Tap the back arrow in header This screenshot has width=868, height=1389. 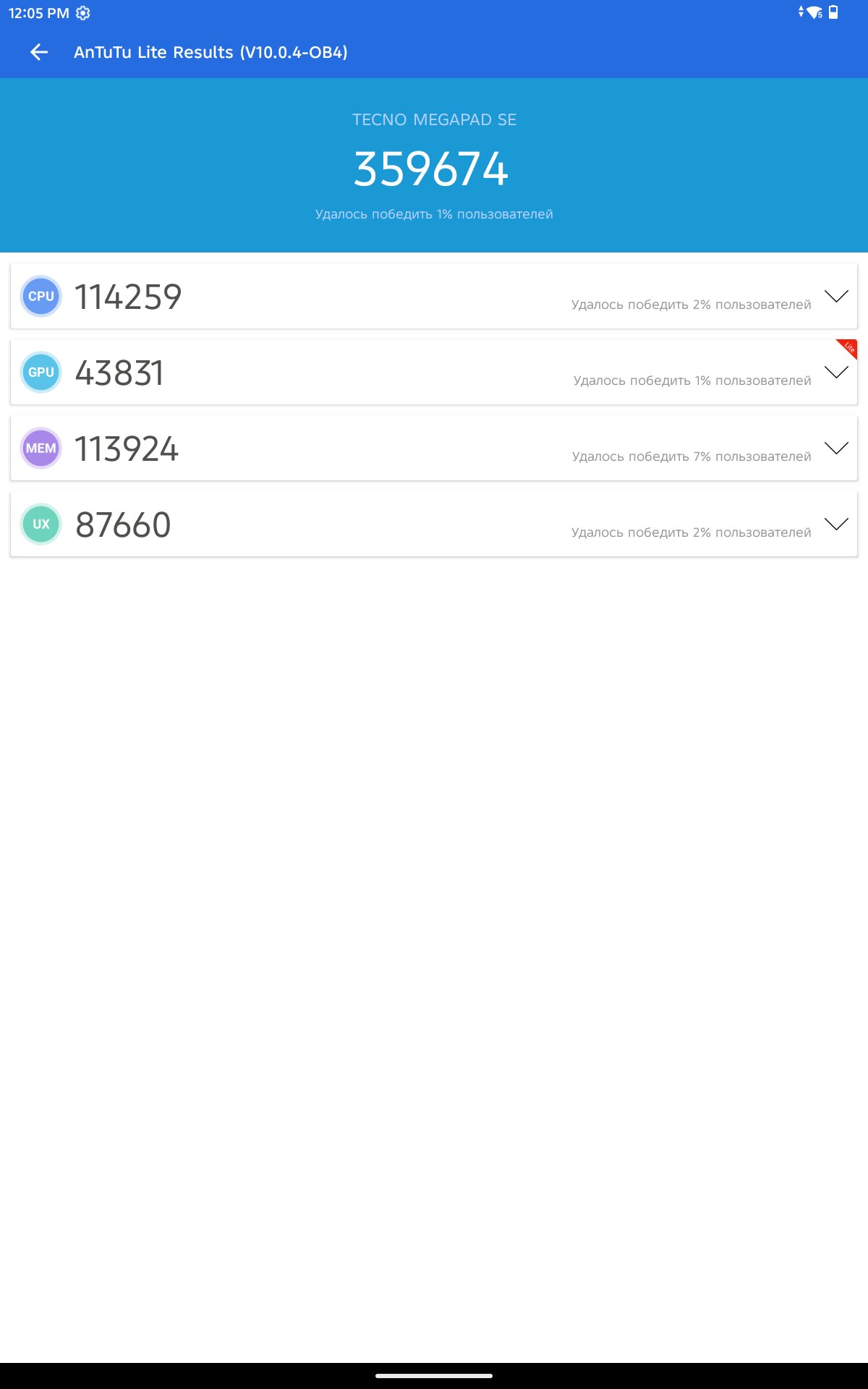pos(39,52)
